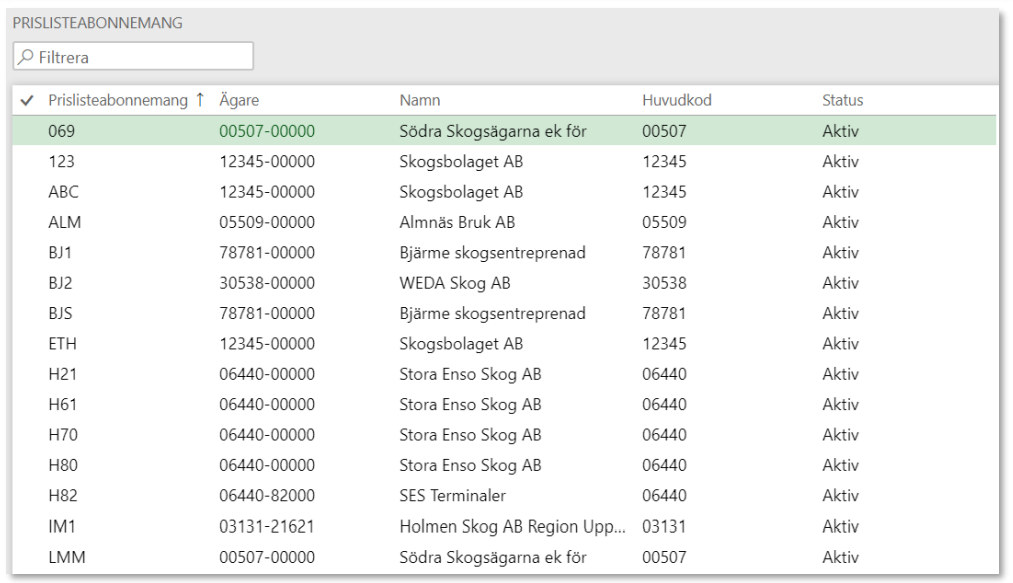
Task: Click Huvudkod 30538 in the BJ2 row
Action: 664,282
